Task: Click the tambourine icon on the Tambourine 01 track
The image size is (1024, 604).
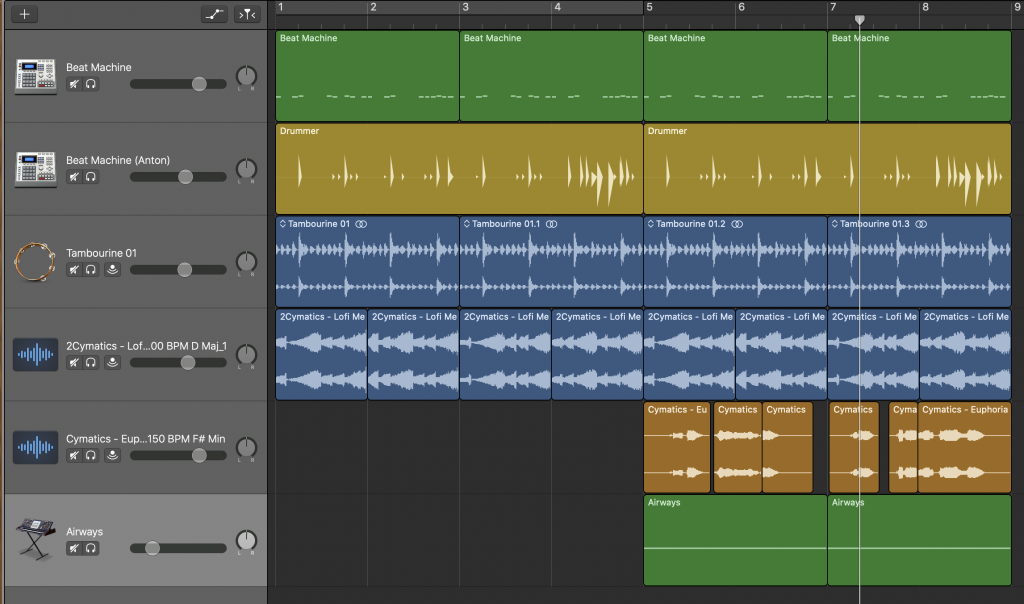Action: 35,261
